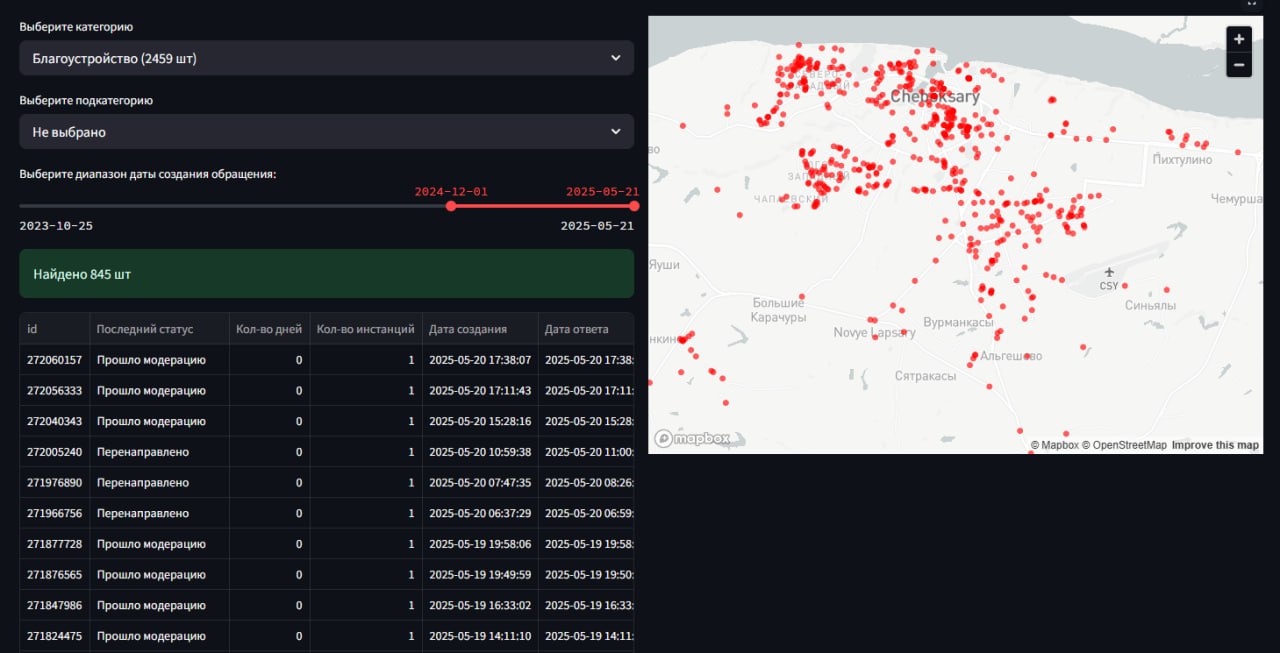The image size is (1280, 653).
Task: Sort table by 'Последний статус' column header
Action: (x=145, y=329)
